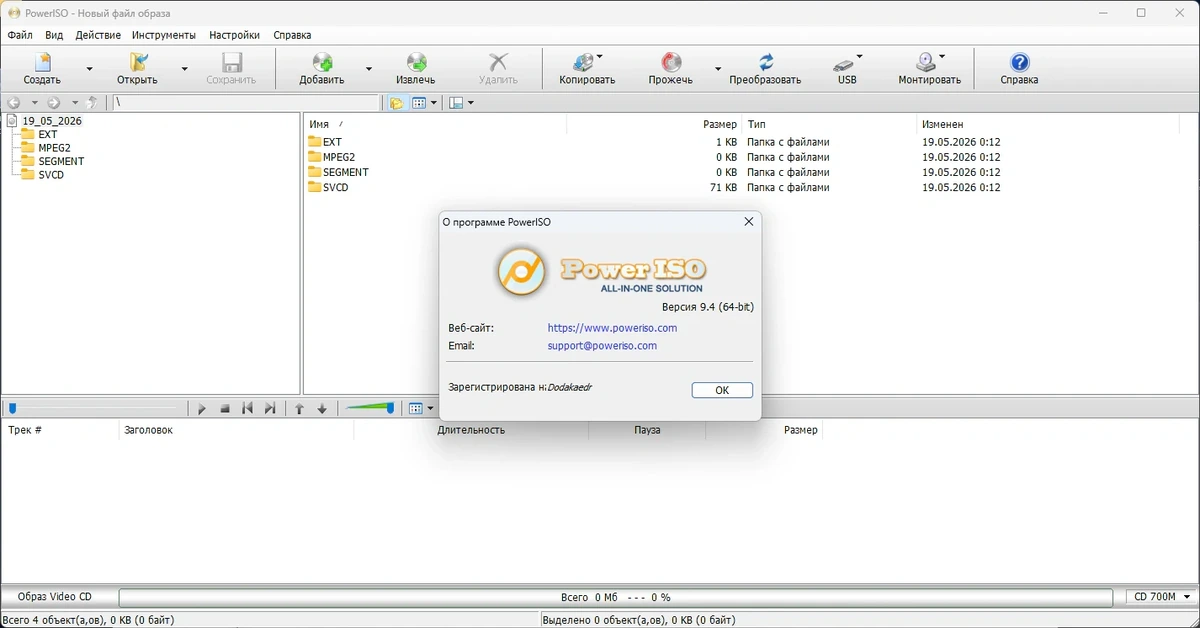Click the Справка help question-mark icon
The width and height of the screenshot is (1200, 628).
click(x=1019, y=62)
